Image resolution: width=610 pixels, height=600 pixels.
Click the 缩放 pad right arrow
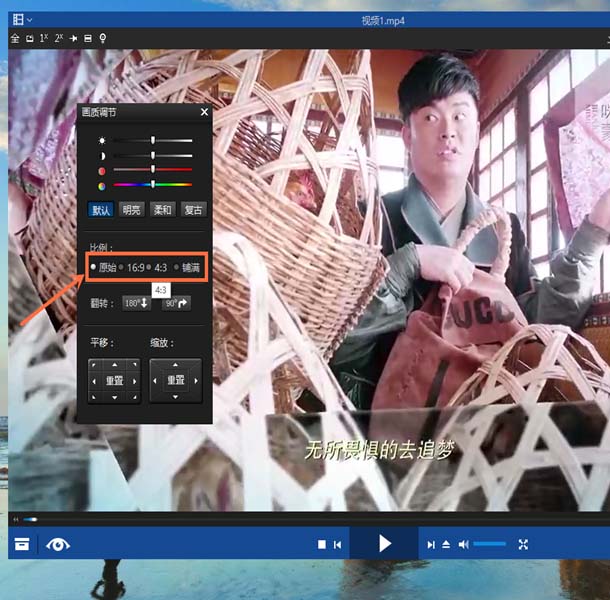pyautogui.click(x=196, y=381)
